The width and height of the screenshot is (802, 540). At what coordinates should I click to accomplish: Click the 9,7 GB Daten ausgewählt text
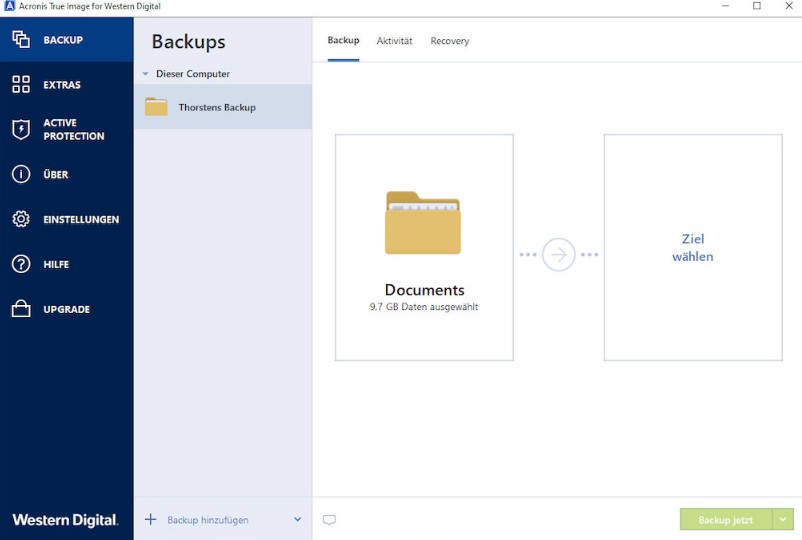(x=424, y=307)
